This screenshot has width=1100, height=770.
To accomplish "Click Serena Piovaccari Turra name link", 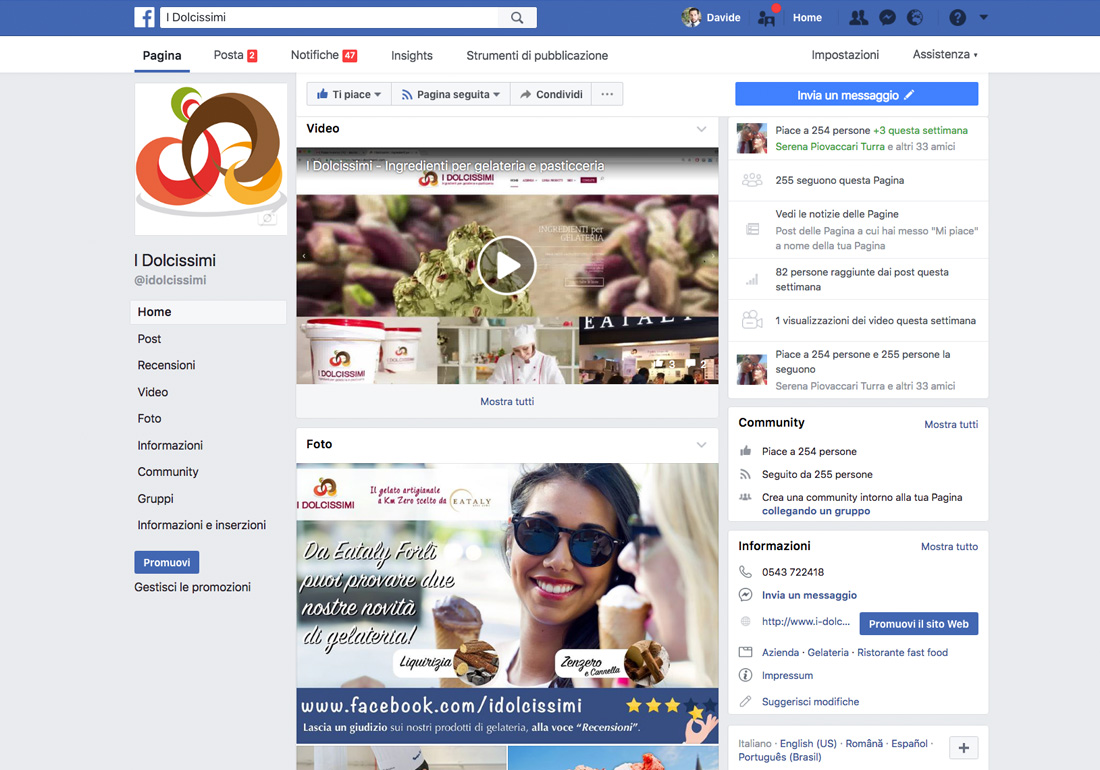I will tap(830, 147).
